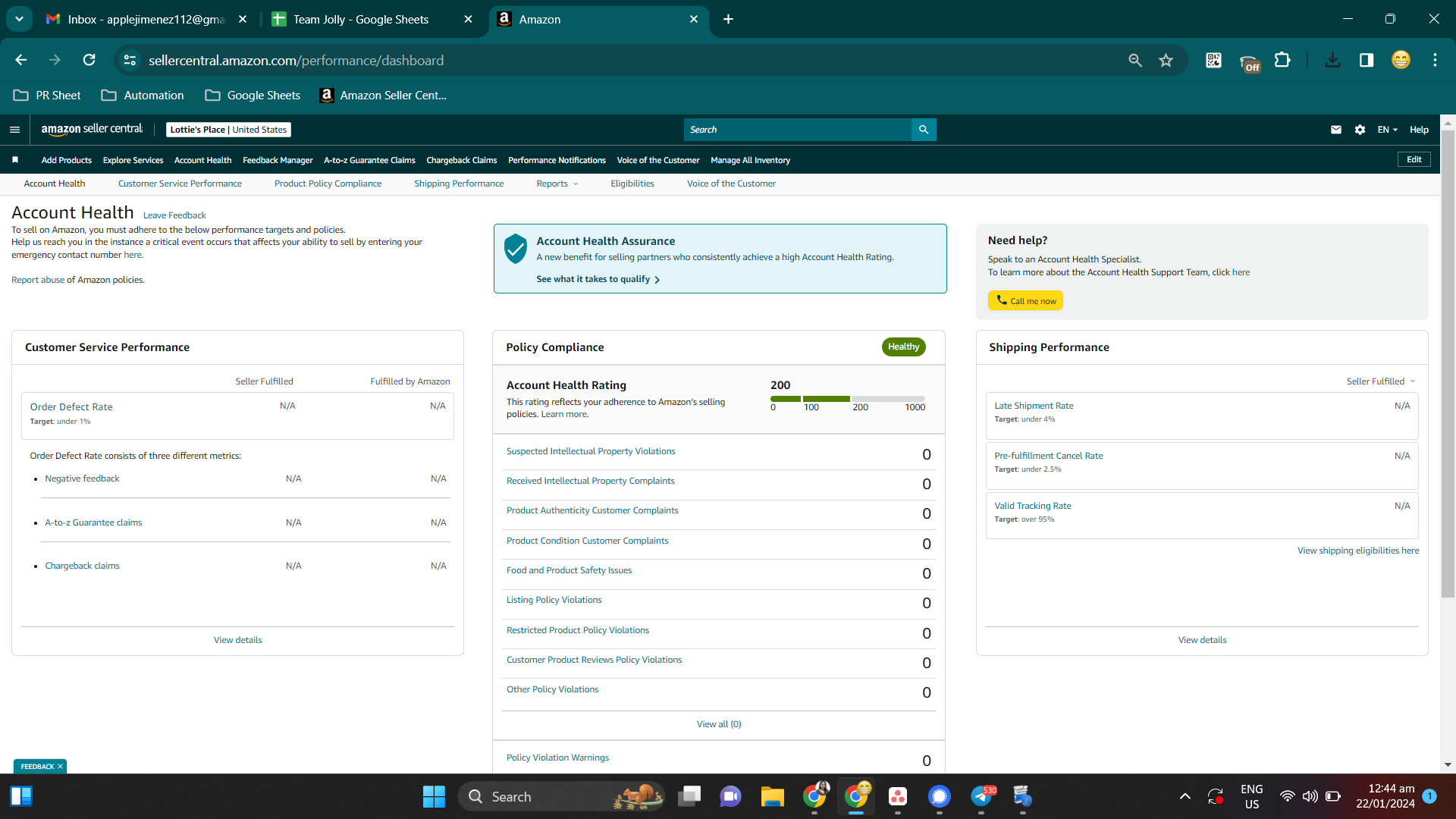Open the Customer Service Performance tab
1456x819 pixels.
pos(180,184)
